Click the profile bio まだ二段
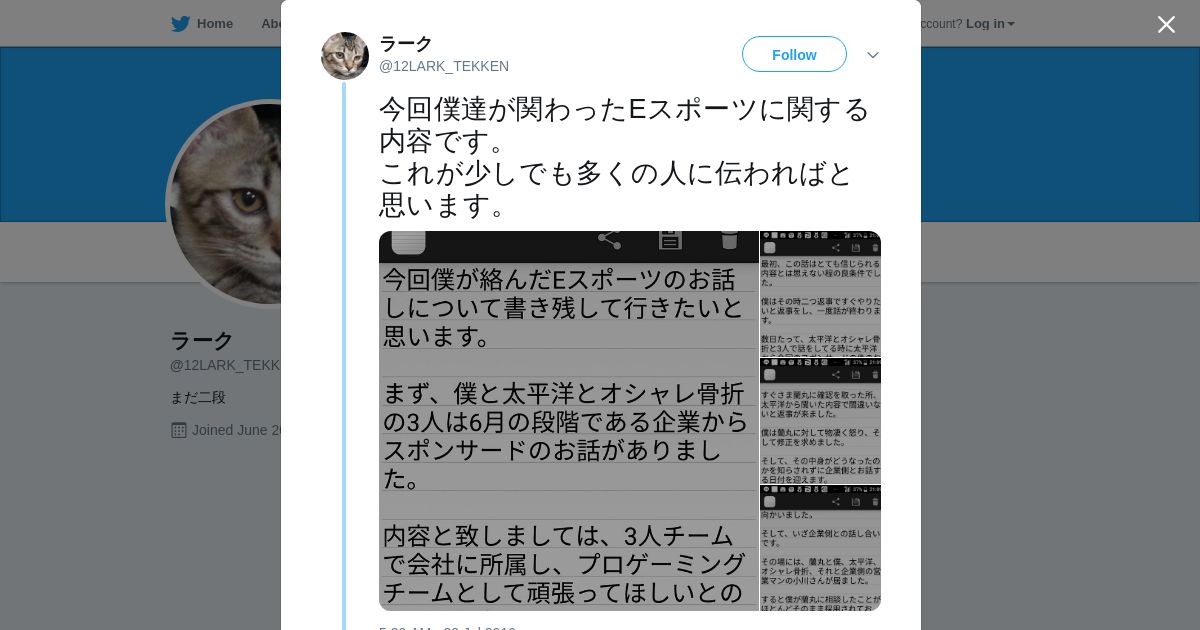This screenshot has width=1200, height=630. pyautogui.click(x=198, y=397)
